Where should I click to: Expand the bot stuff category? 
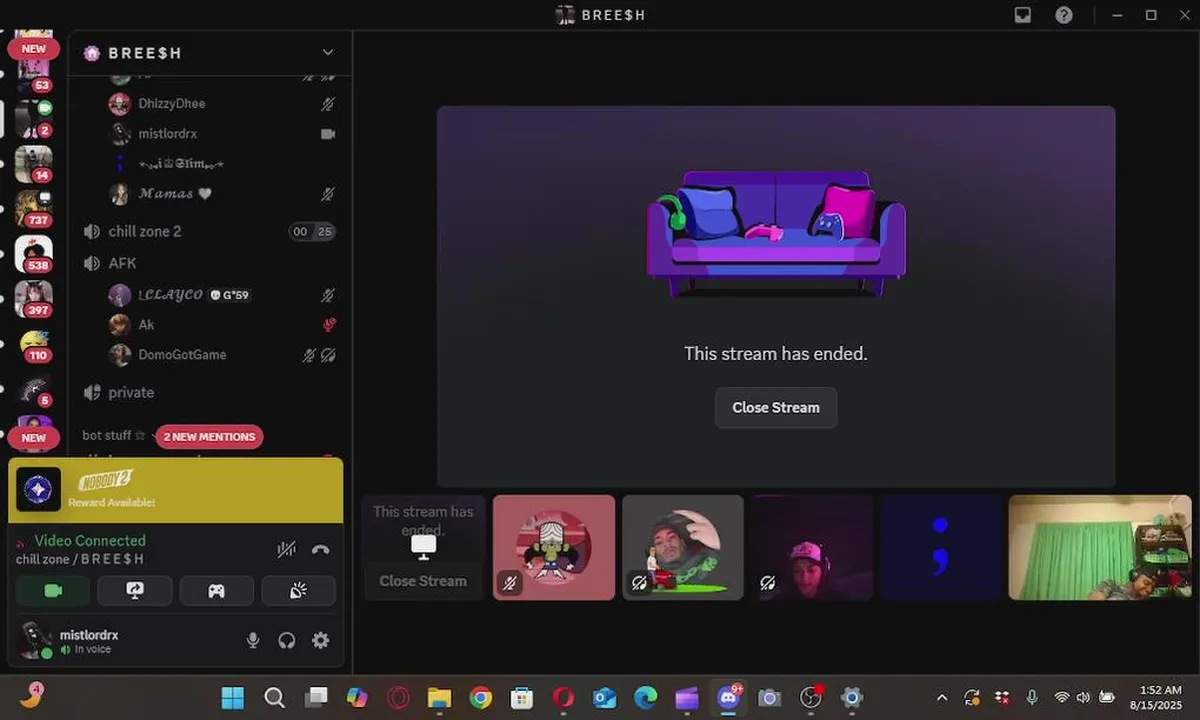click(113, 436)
